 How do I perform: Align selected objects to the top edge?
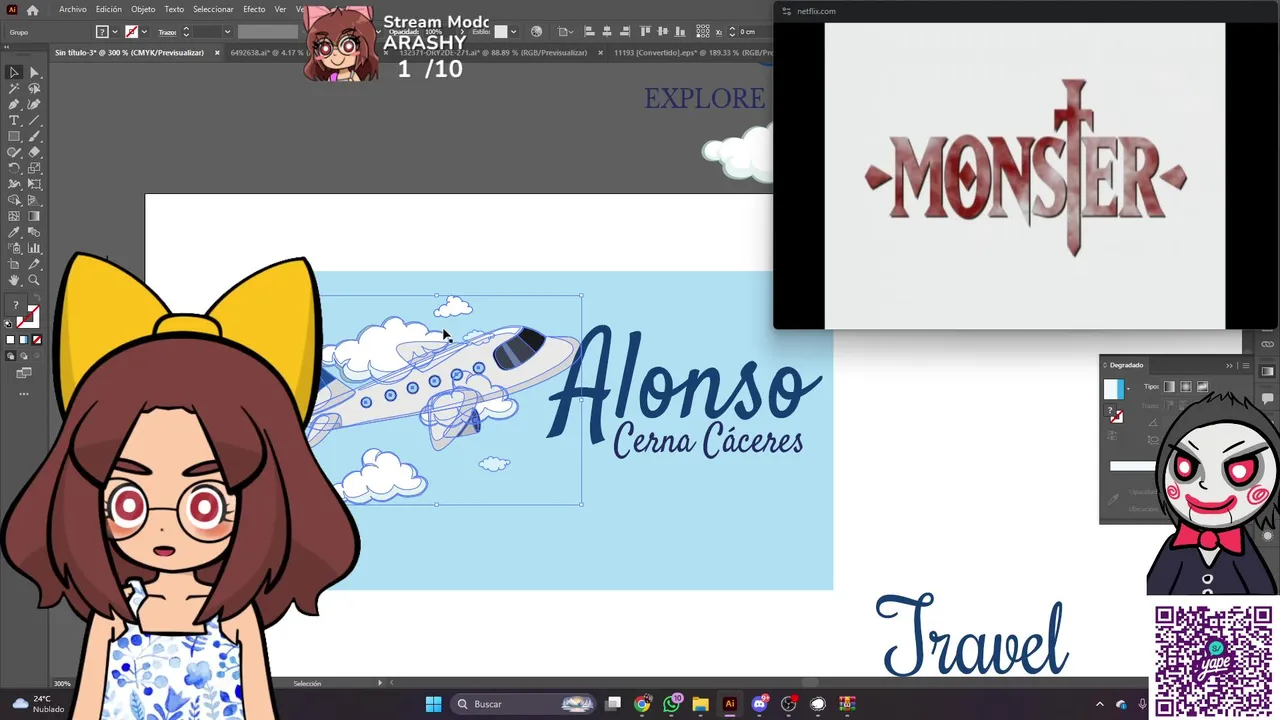point(645,31)
